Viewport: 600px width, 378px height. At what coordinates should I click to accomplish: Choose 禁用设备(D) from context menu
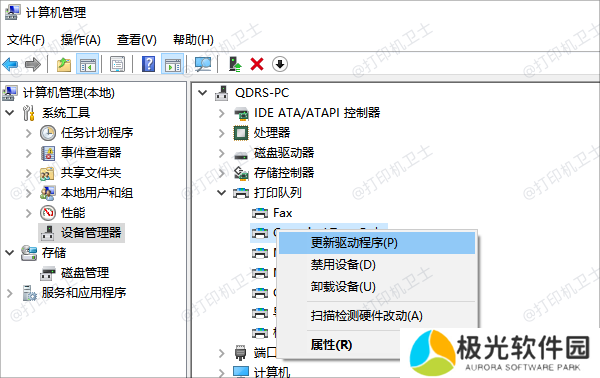[377, 265]
